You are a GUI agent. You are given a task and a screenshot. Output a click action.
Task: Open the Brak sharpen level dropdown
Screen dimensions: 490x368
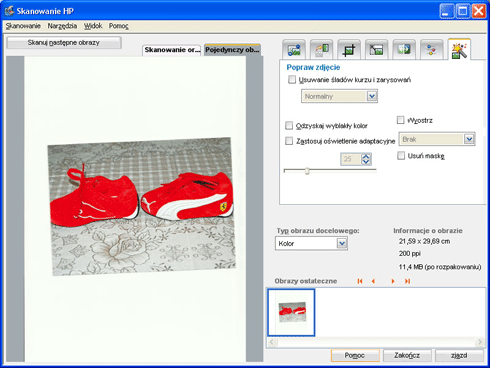(x=469, y=139)
